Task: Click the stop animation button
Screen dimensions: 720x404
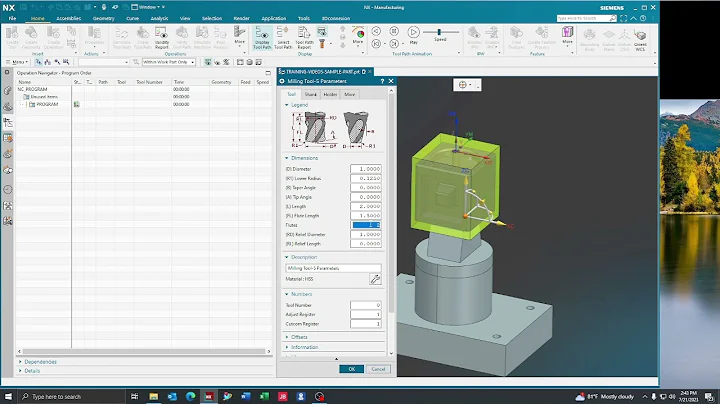Action: (x=394, y=31)
